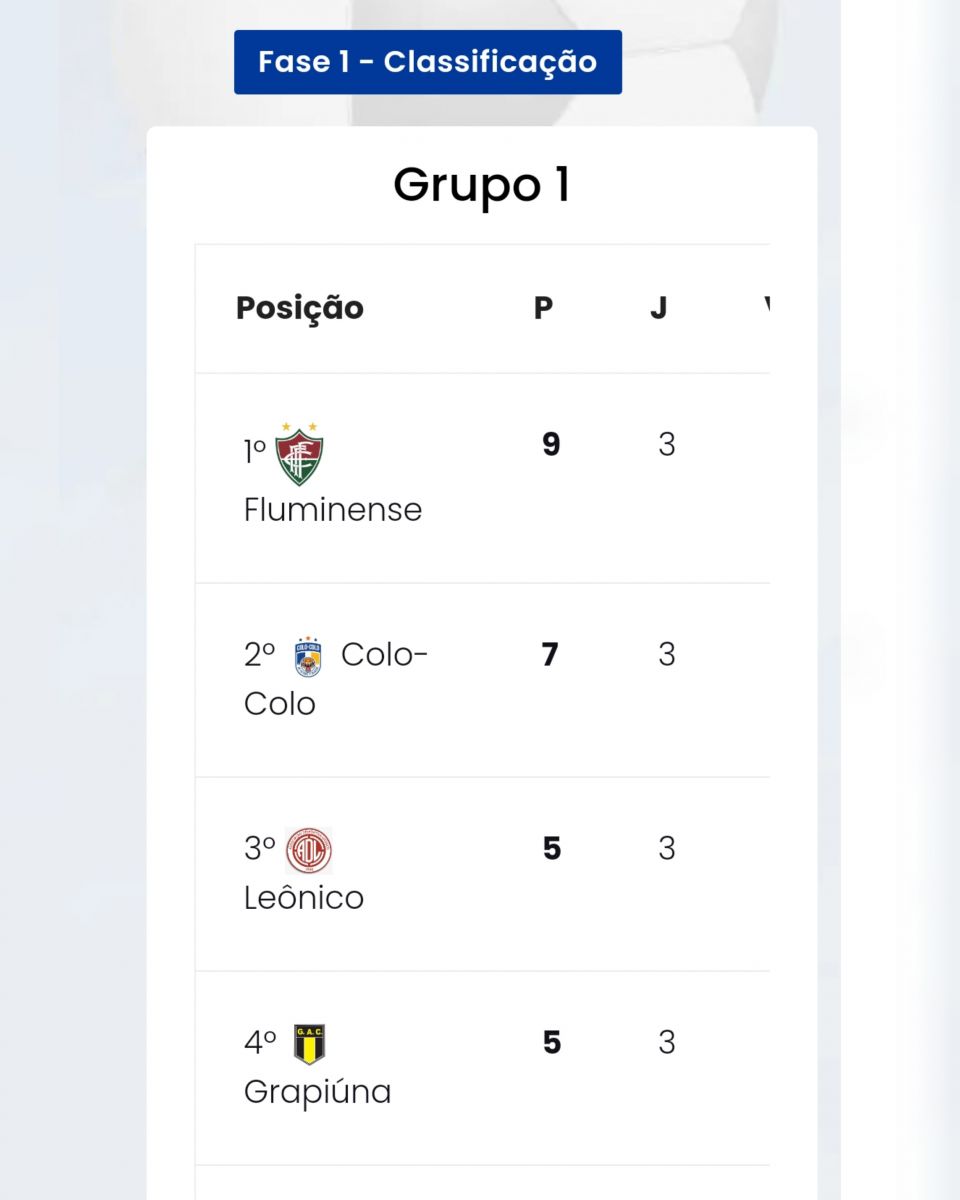
Task: Click the Grapiúna G.A.C. crest
Action: 310,1045
